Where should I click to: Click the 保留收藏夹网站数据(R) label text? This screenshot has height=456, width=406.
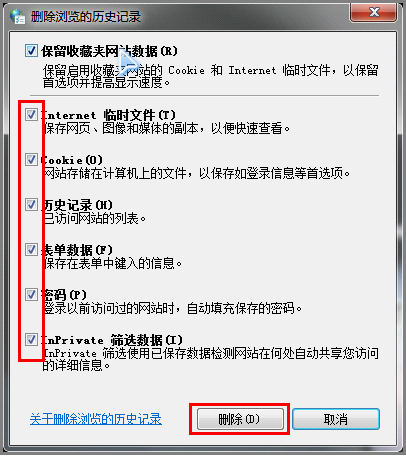tap(109, 51)
